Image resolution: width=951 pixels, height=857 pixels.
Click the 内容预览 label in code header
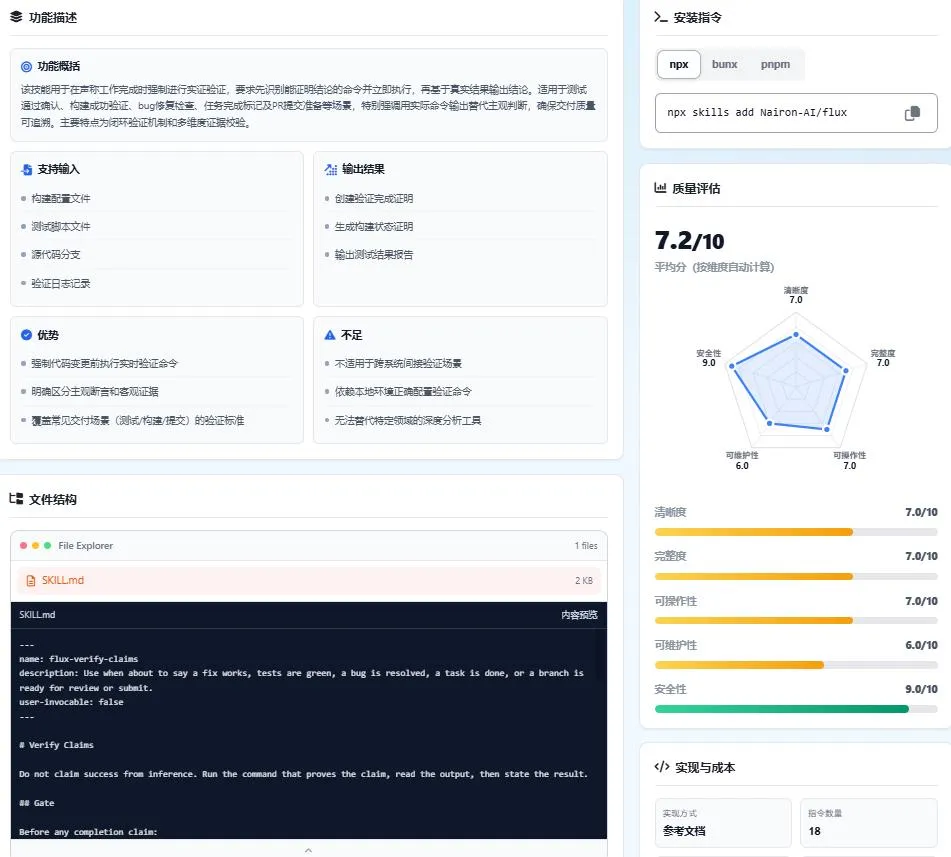(x=579, y=614)
